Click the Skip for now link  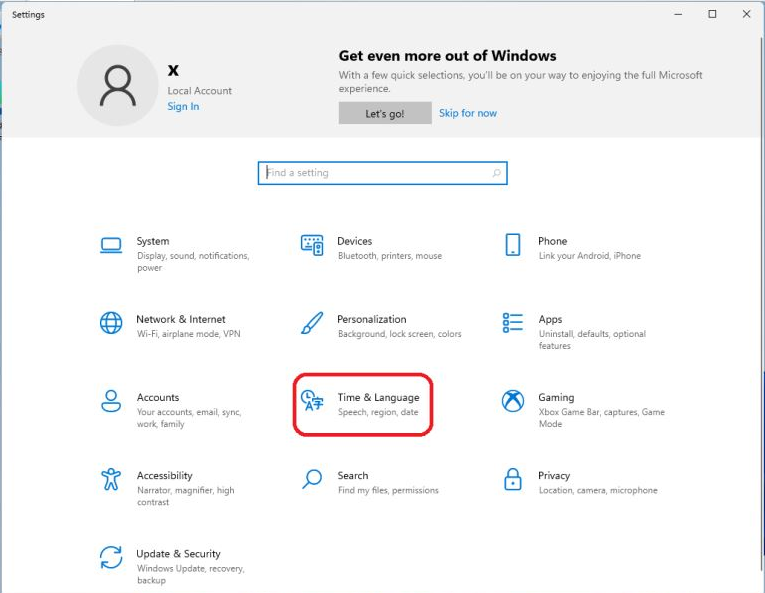click(x=468, y=113)
